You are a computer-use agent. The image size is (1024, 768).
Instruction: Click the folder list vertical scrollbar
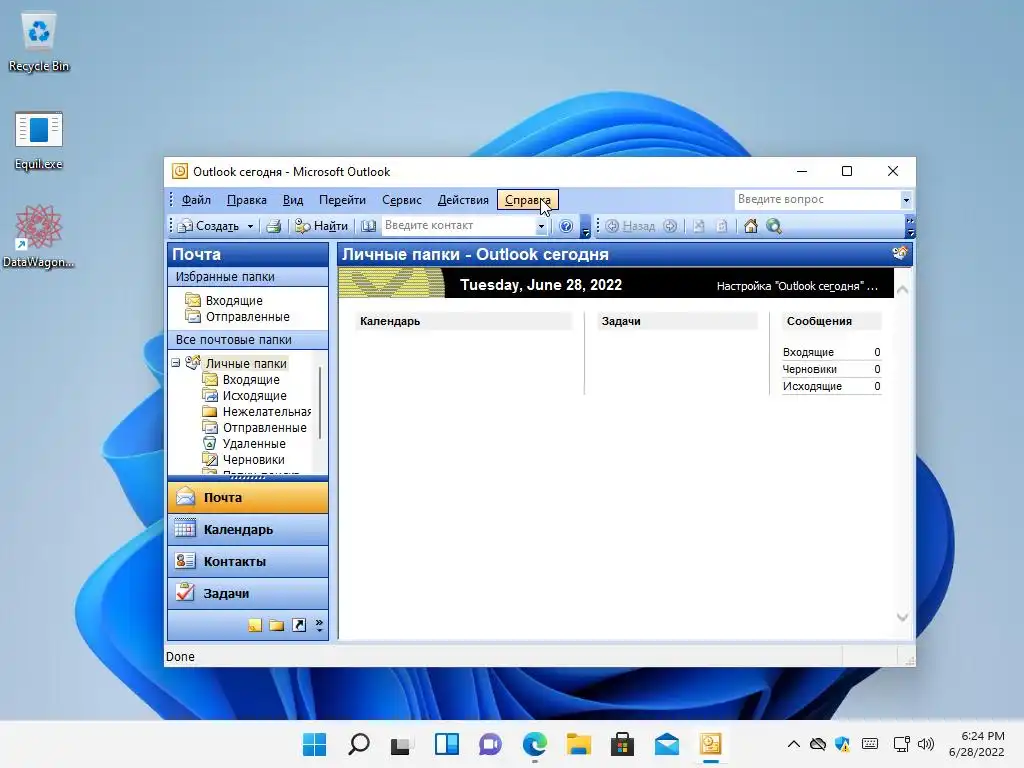[x=320, y=403]
